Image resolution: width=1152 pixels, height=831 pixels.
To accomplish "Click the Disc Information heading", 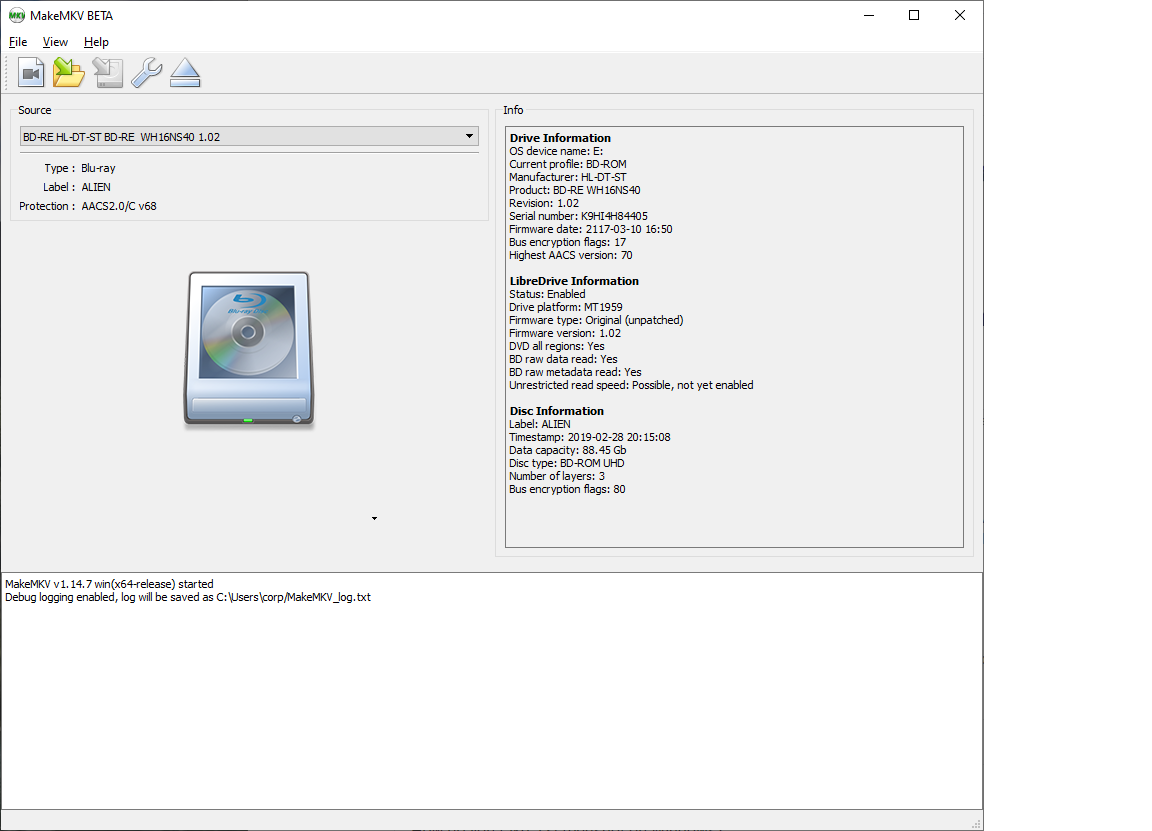I will pyautogui.click(x=556, y=411).
